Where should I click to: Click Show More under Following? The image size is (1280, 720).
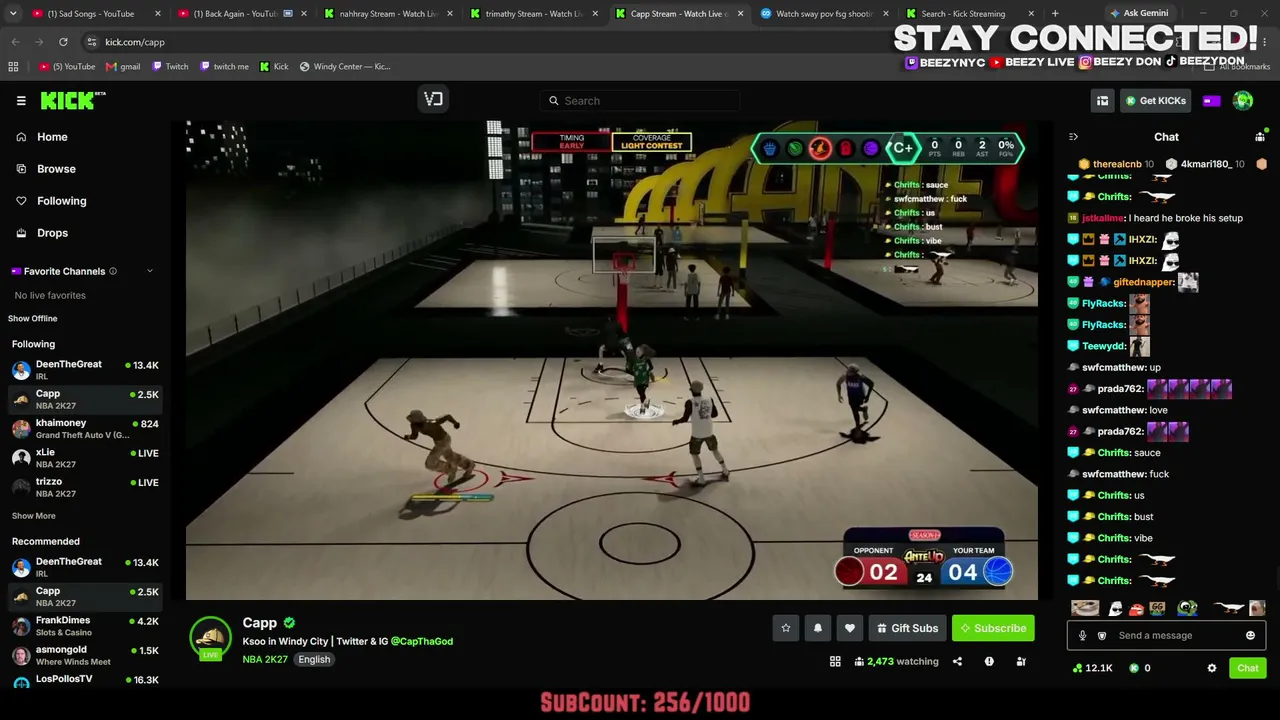tap(34, 516)
